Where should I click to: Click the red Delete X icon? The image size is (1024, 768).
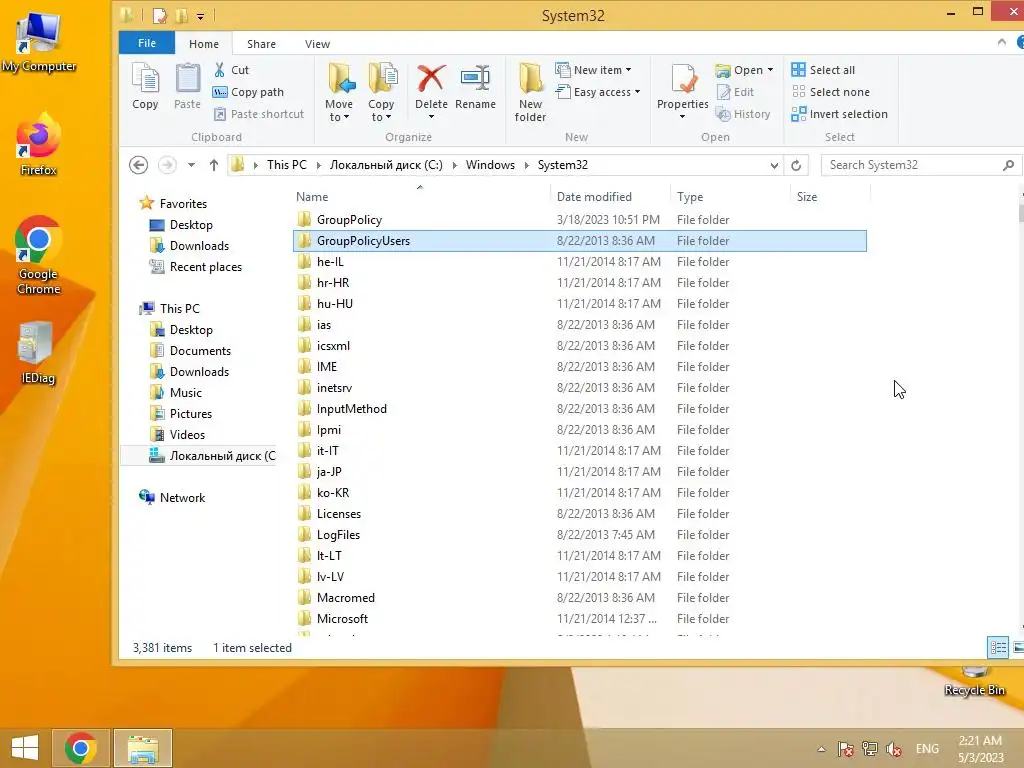431,79
